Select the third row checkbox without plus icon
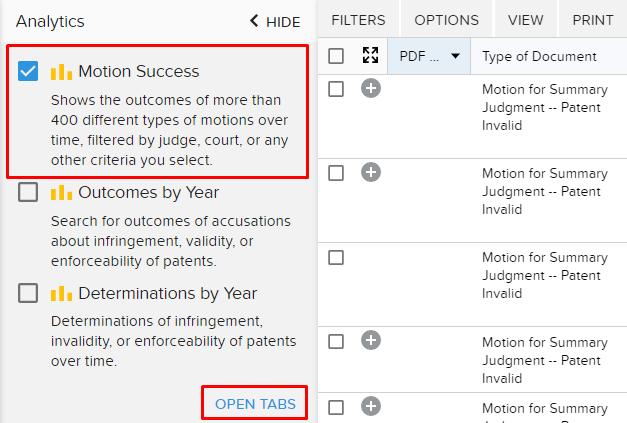Screen dimensions: 627x423 click(x=336, y=257)
